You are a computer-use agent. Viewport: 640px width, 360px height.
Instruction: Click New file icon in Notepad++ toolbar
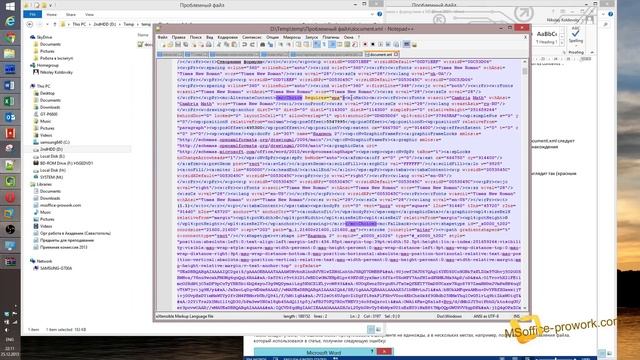(x=164, y=44)
